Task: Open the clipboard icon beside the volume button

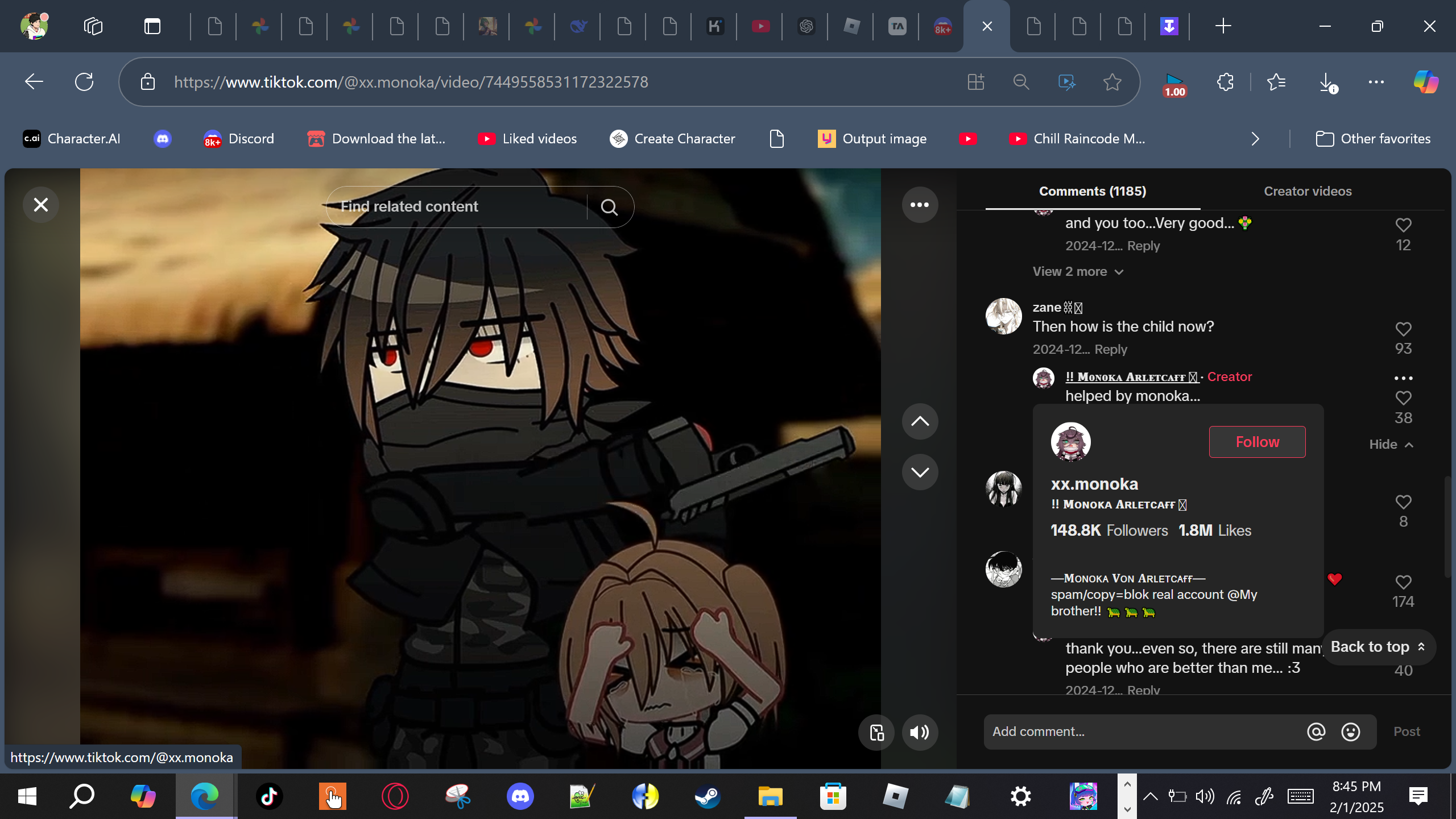Action: [876, 732]
